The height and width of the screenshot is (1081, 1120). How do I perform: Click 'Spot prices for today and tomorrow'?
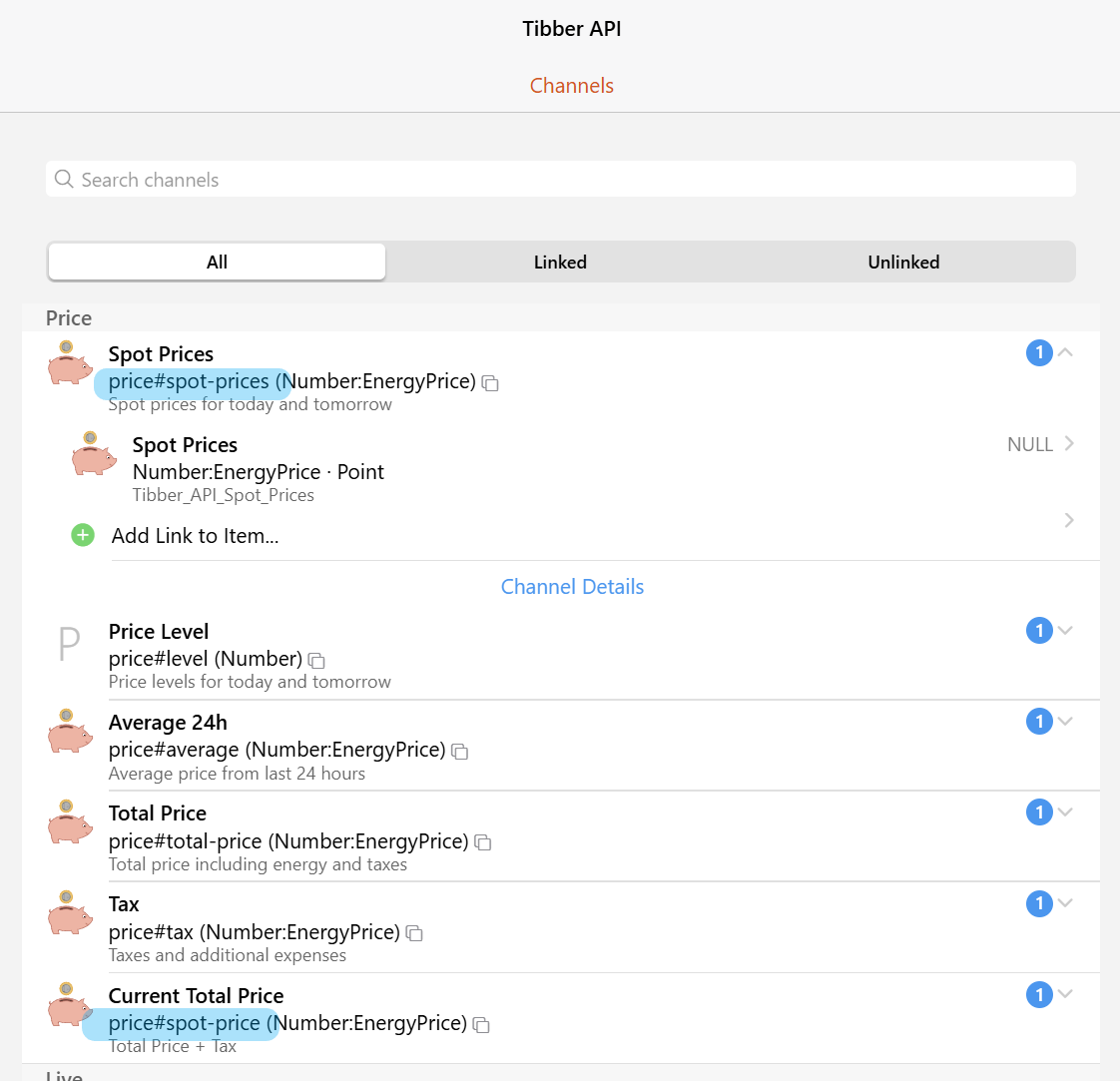tap(250, 404)
